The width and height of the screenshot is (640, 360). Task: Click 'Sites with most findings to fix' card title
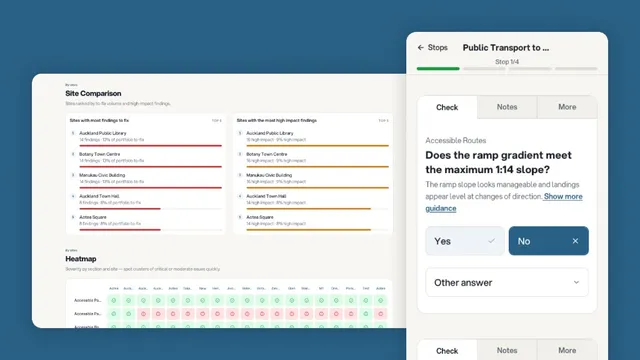(99, 120)
